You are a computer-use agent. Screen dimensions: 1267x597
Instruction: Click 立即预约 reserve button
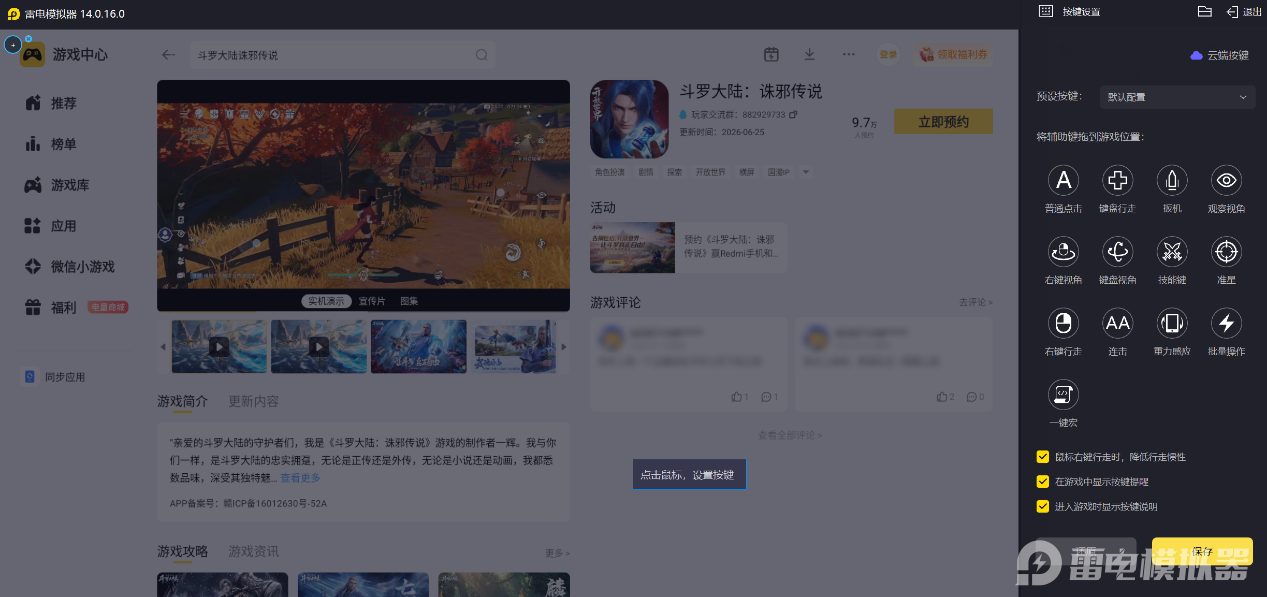click(943, 122)
